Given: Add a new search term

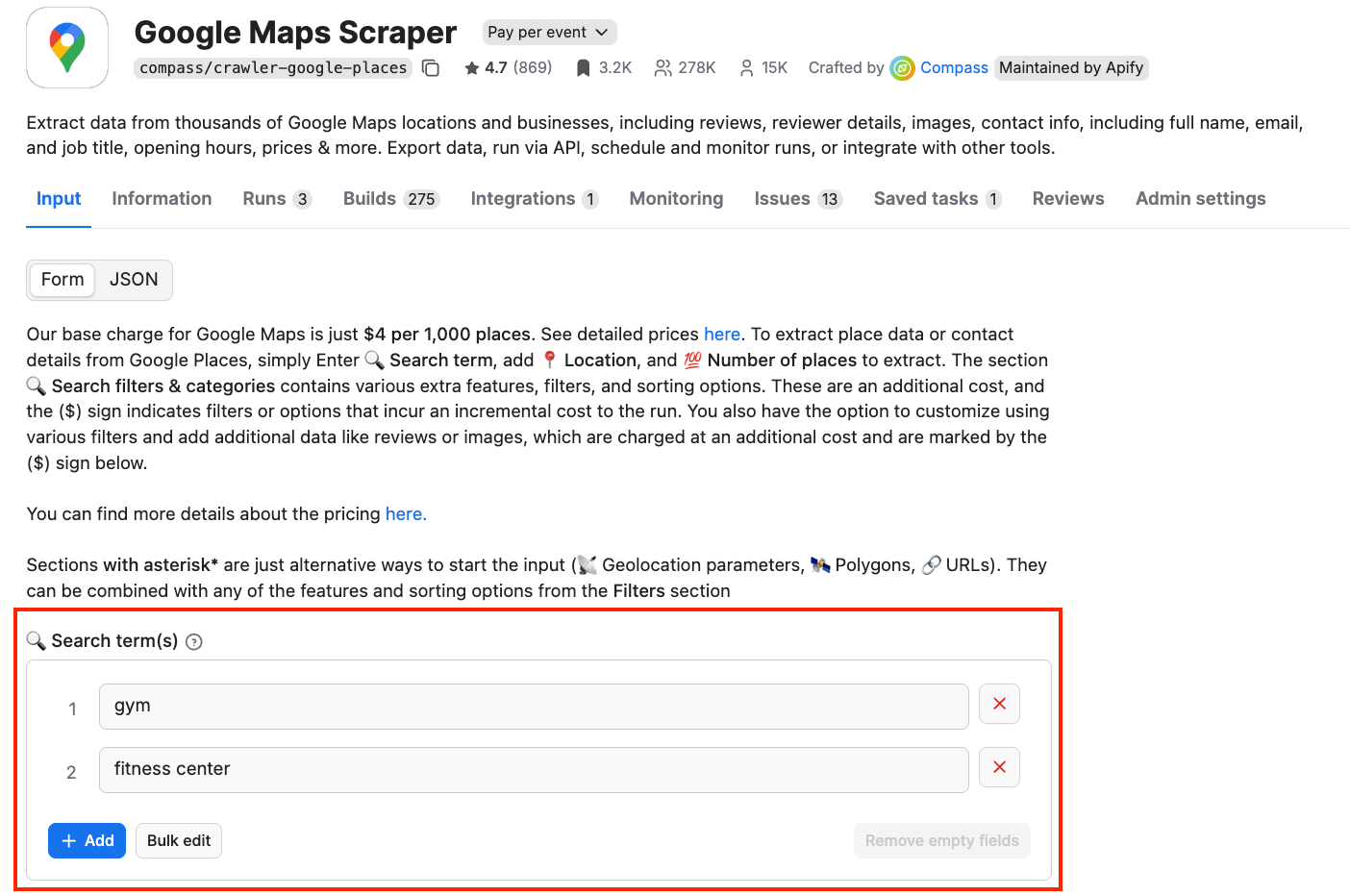Looking at the screenshot, I should pos(87,840).
